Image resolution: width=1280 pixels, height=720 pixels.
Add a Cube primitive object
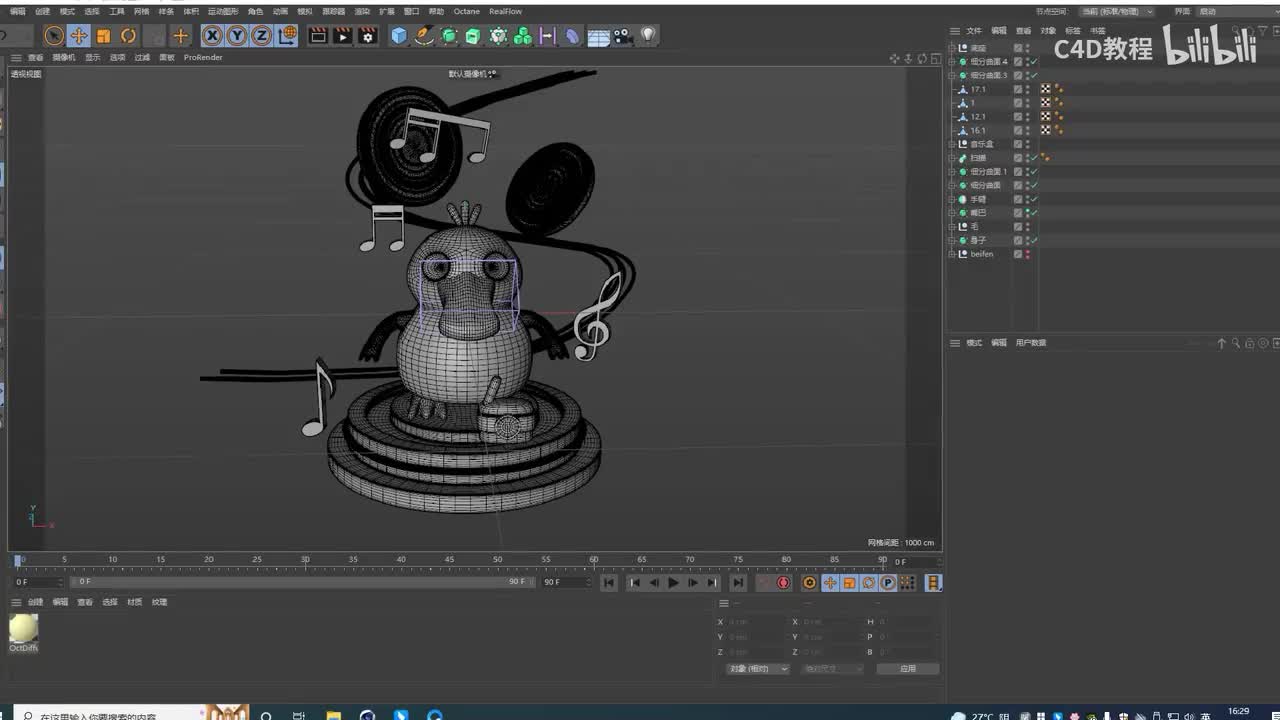click(x=399, y=36)
